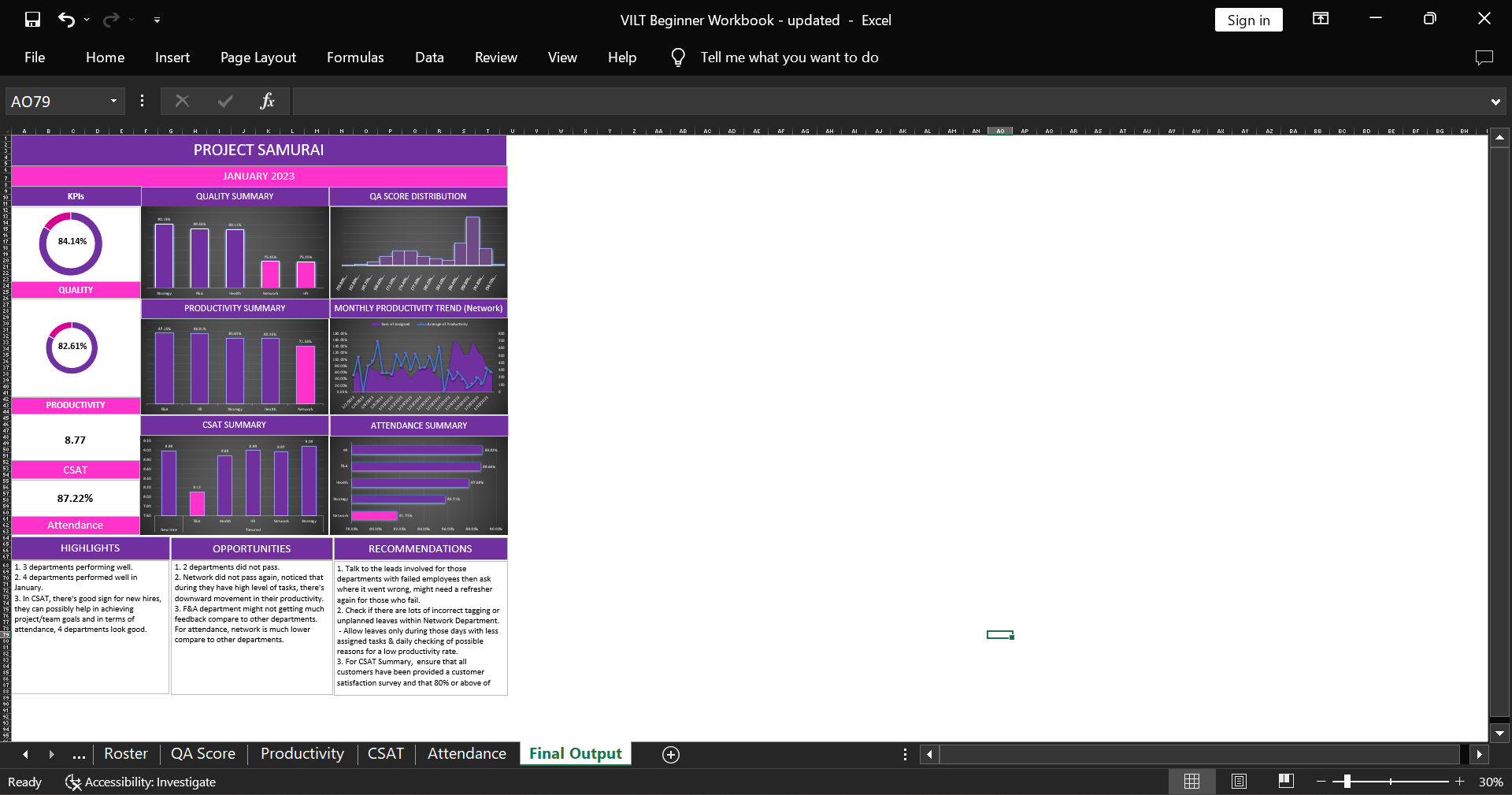Open the QA Score worksheet

(202, 753)
